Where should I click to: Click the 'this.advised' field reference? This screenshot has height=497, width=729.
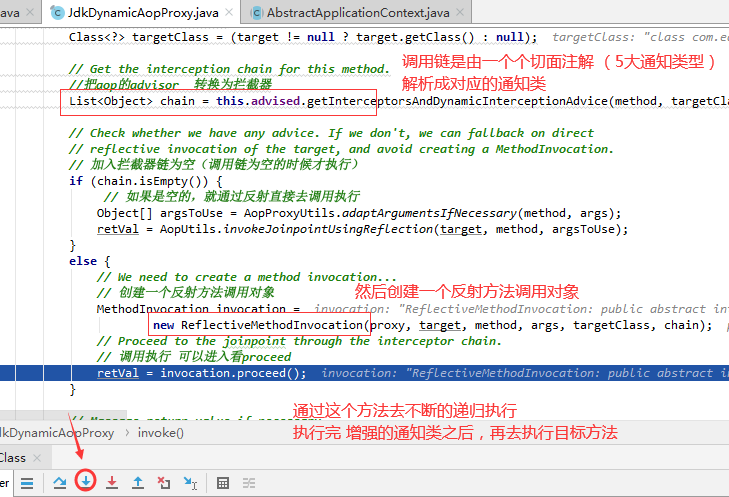(258, 101)
